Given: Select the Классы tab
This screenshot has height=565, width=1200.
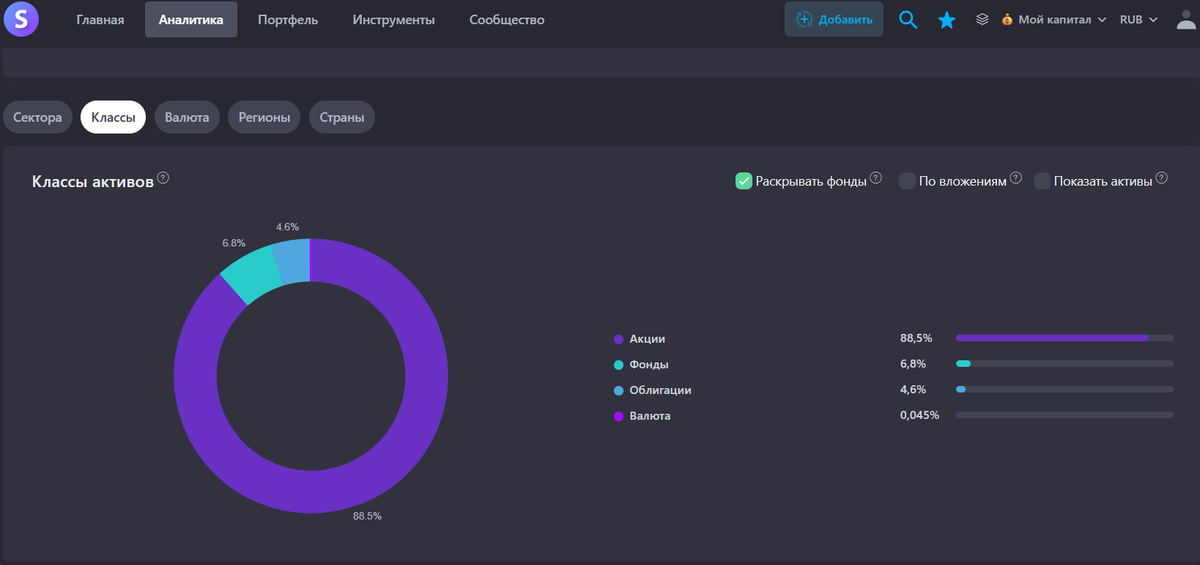Looking at the screenshot, I should click(x=113, y=117).
